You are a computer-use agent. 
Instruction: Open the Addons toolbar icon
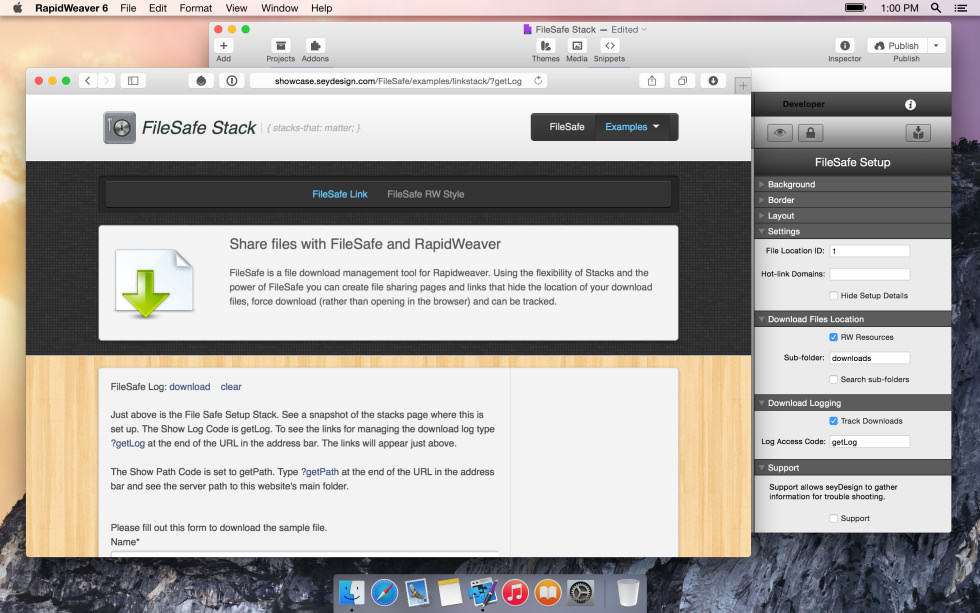315,46
